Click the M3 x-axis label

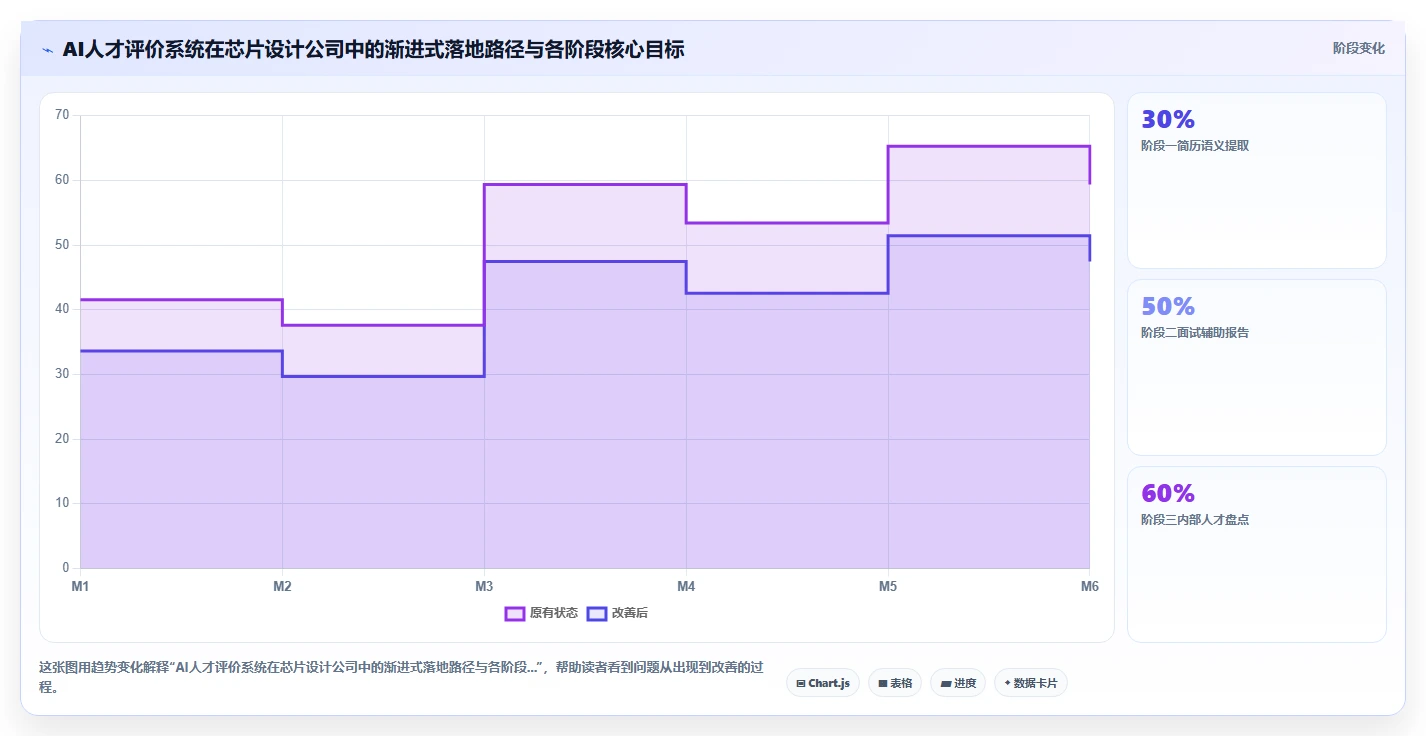[x=484, y=587]
